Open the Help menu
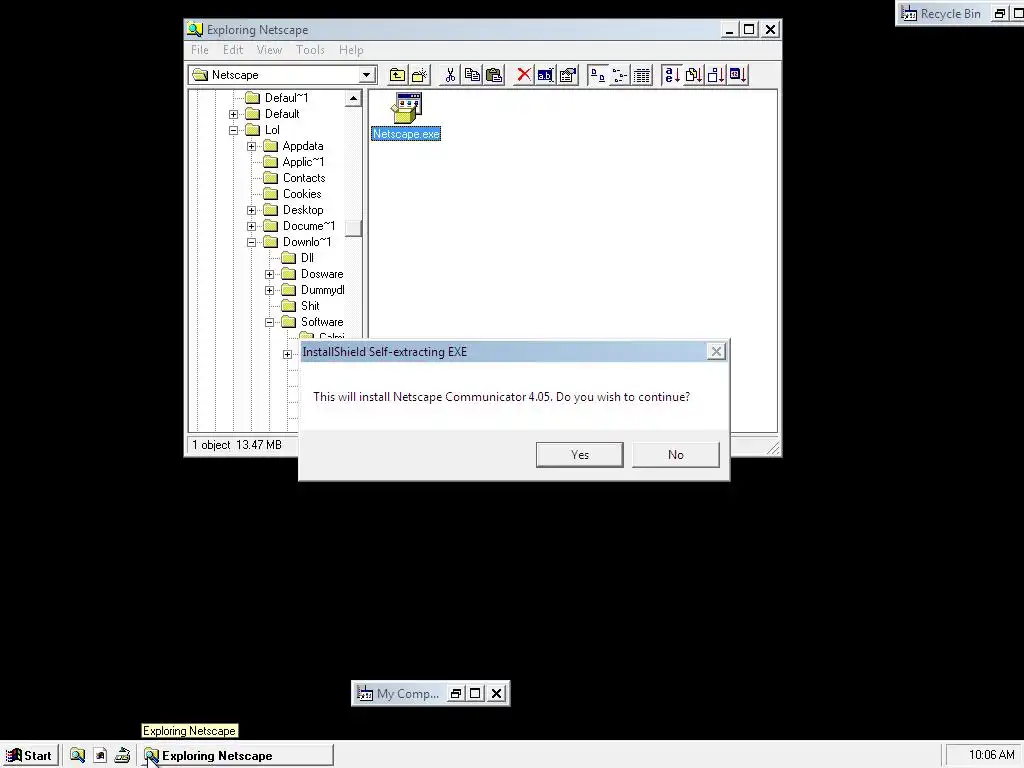This screenshot has height=768, width=1024. (351, 50)
